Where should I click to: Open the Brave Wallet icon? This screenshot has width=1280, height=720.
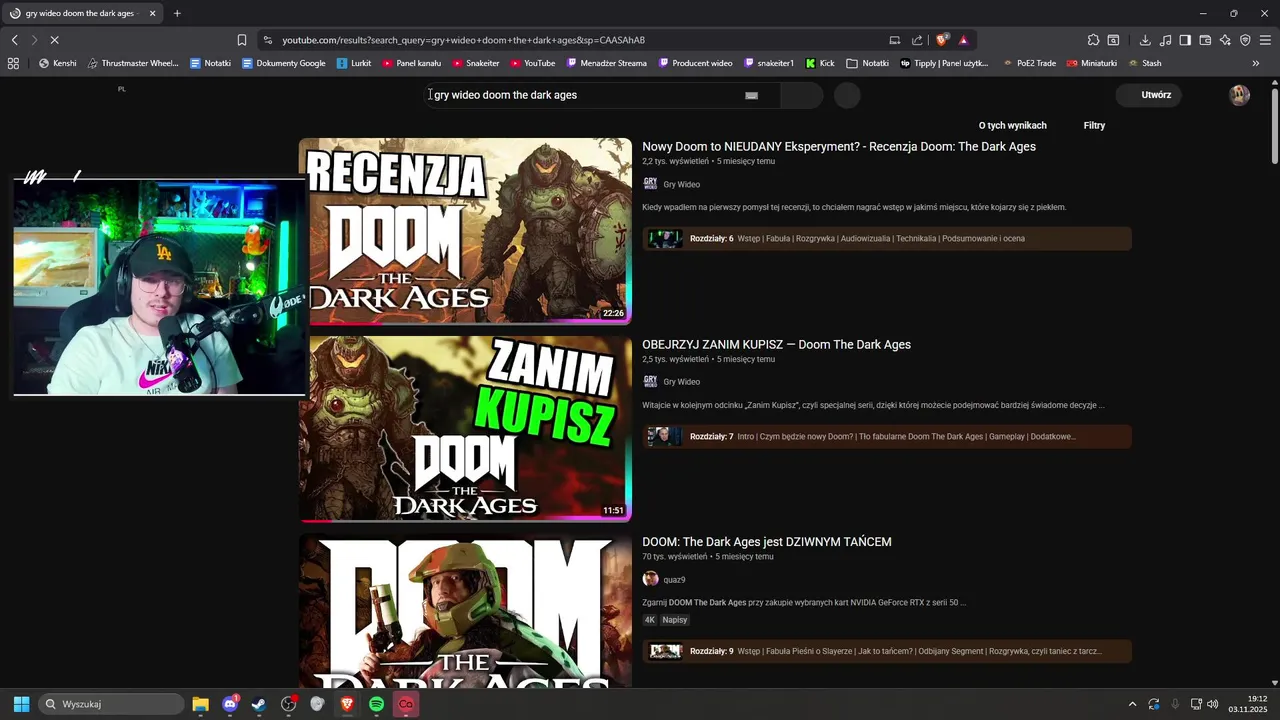(1205, 40)
